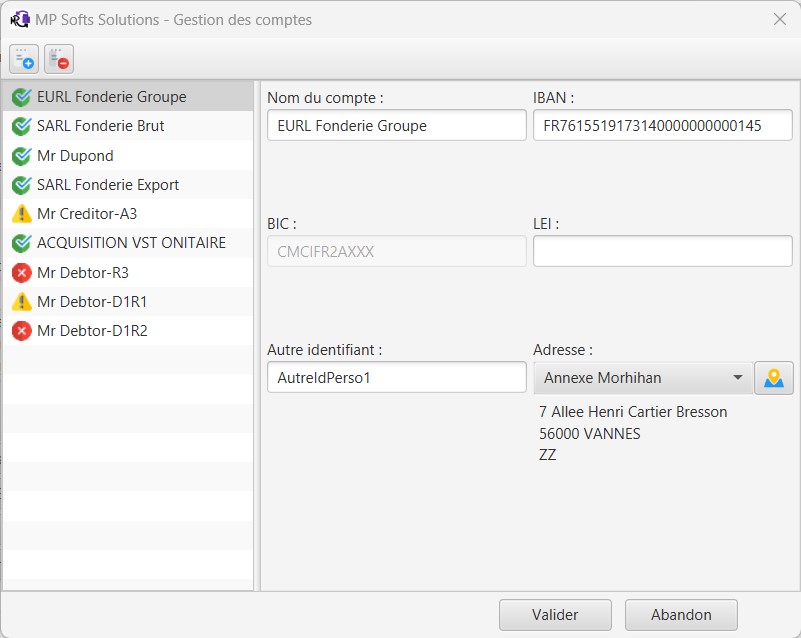Click the green check icon beside Mr Dupond
801x638 pixels.
tap(21, 156)
